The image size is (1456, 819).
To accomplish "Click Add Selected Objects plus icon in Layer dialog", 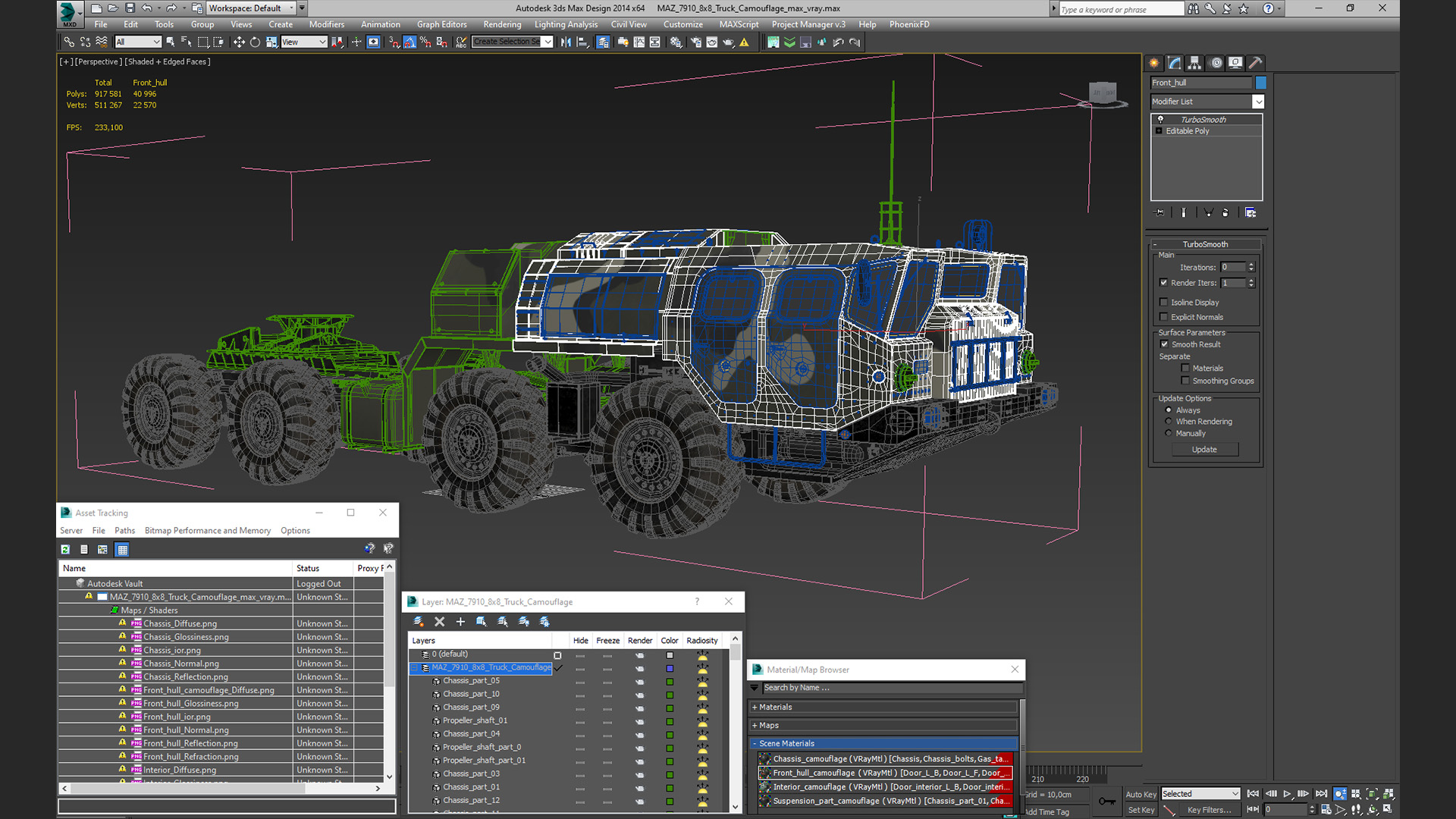I will coord(460,622).
